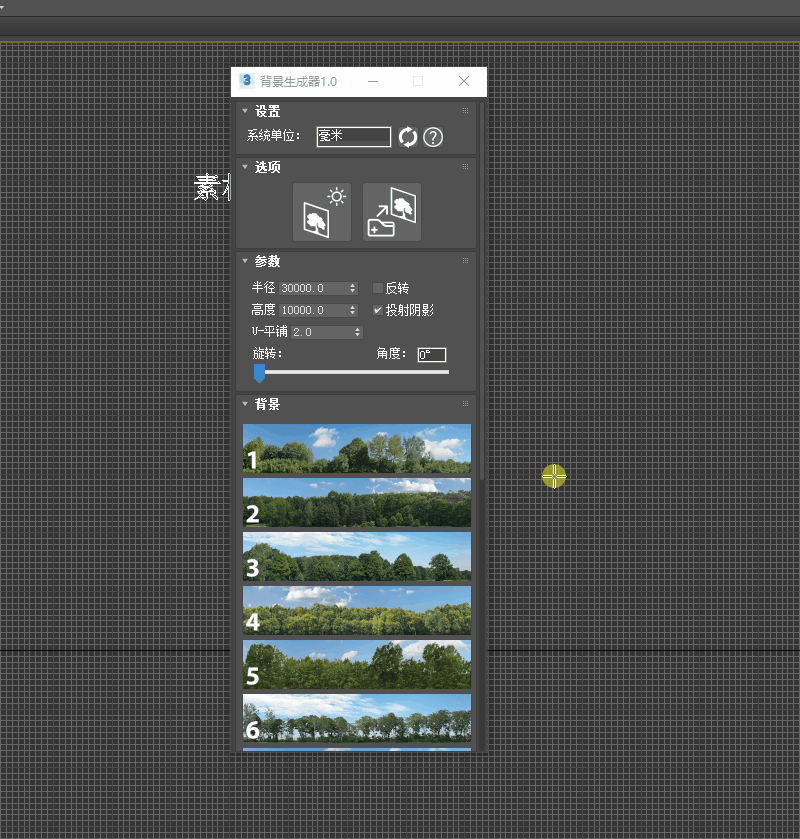Click the load image to folder icon
This screenshot has height=839, width=800.
coord(391,211)
